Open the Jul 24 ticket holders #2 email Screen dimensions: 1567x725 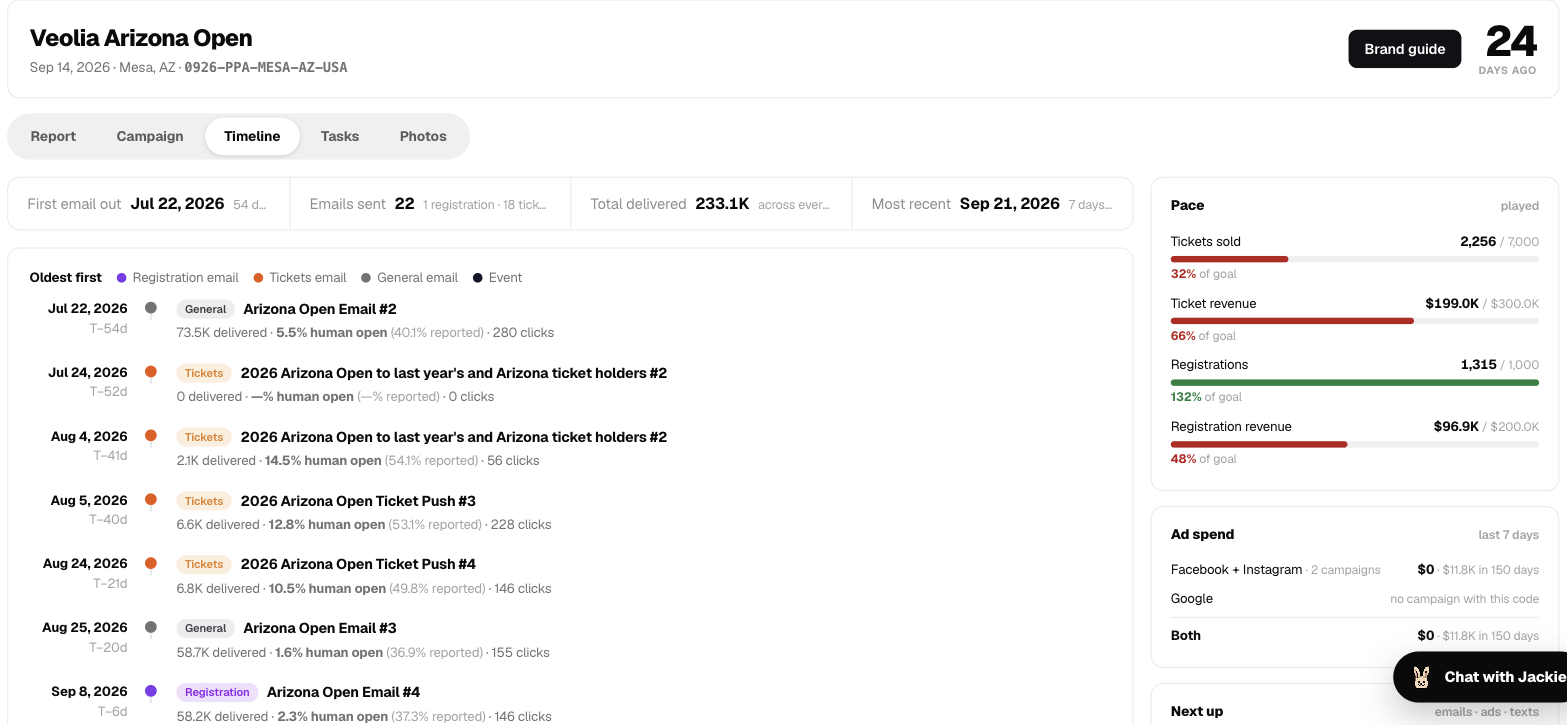coord(454,373)
